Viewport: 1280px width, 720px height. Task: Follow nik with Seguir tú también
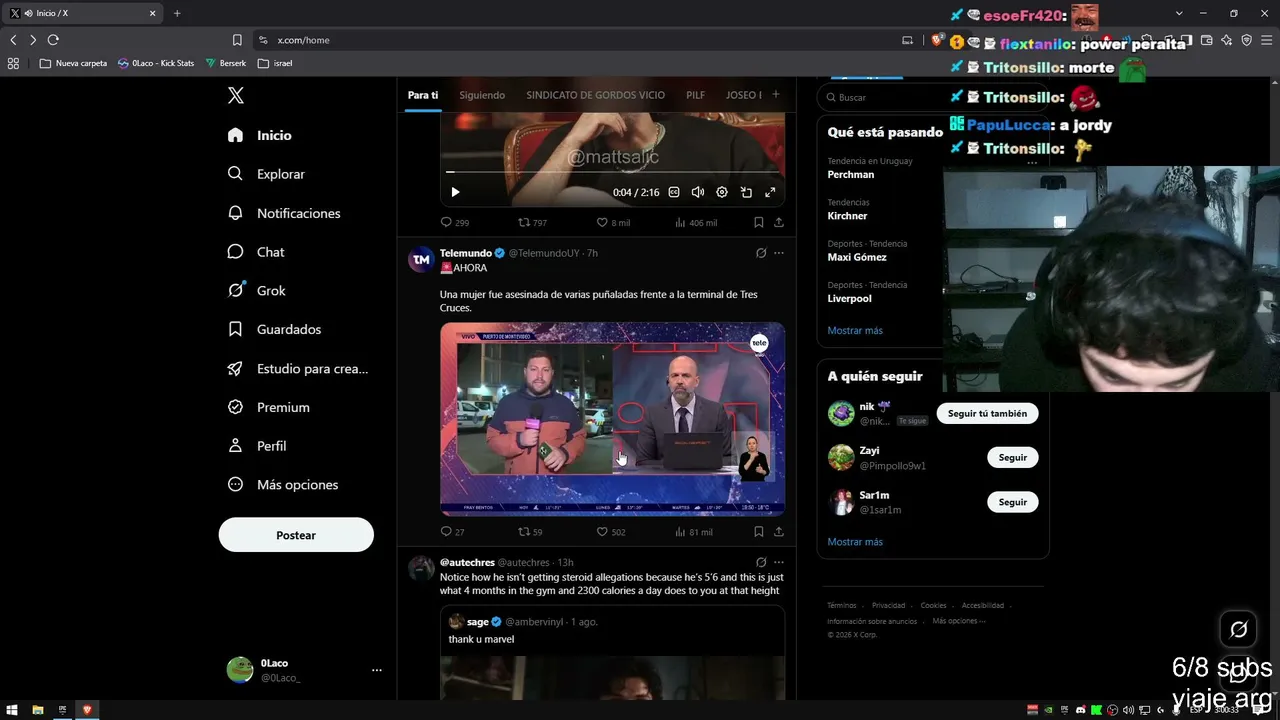(x=987, y=413)
